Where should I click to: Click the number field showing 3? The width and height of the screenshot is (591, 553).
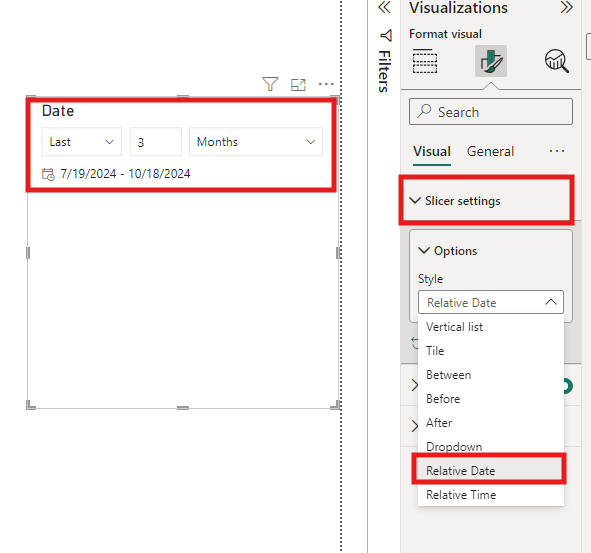(x=156, y=142)
